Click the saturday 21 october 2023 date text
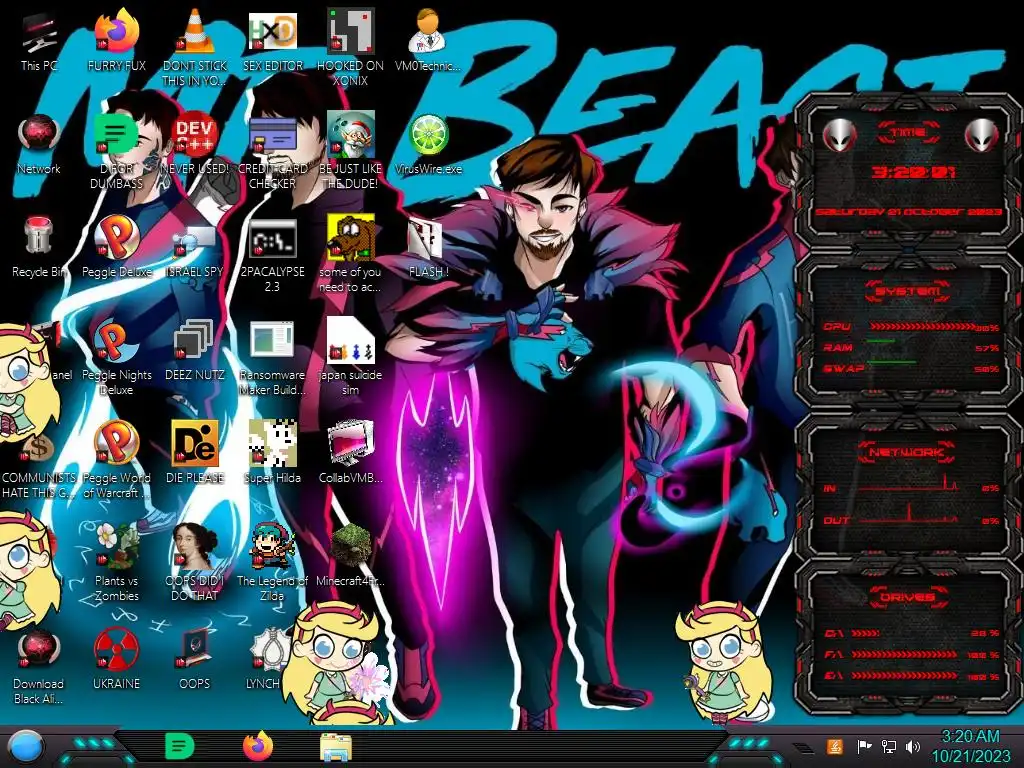Viewport: 1024px width, 768px height. click(x=908, y=212)
